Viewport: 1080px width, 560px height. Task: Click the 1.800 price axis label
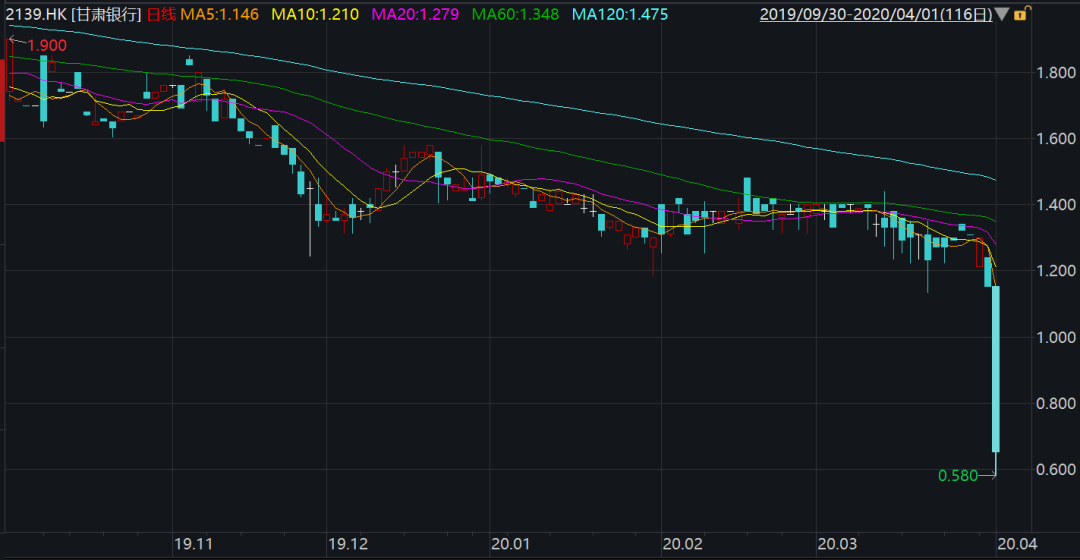[1056, 72]
